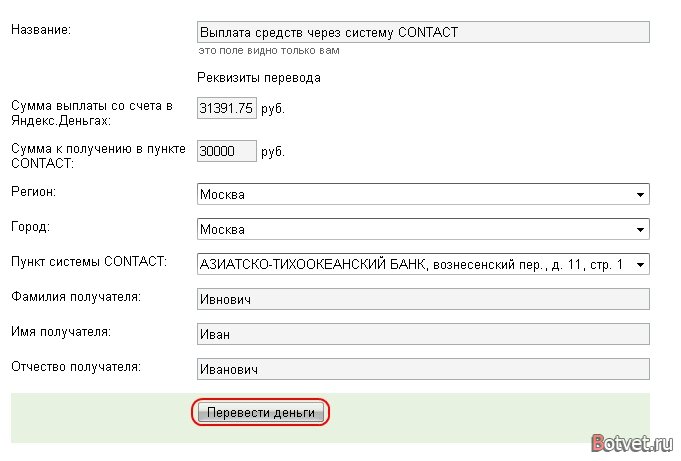Open the 'Город' dropdown showing Москва
Image resolution: width=681 pixels, height=461 pixels.
pyautogui.click(x=423, y=229)
